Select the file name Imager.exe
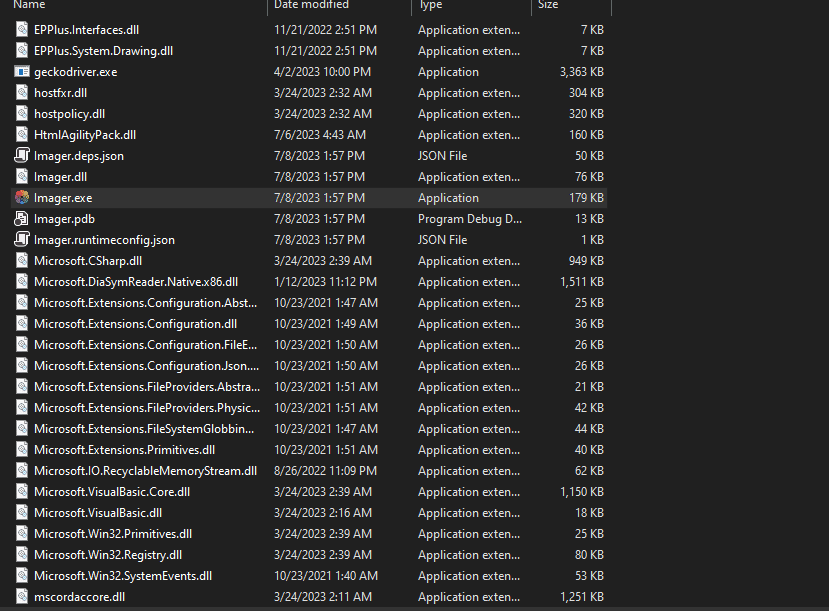Screen dimensions: 829x611 point(63,198)
